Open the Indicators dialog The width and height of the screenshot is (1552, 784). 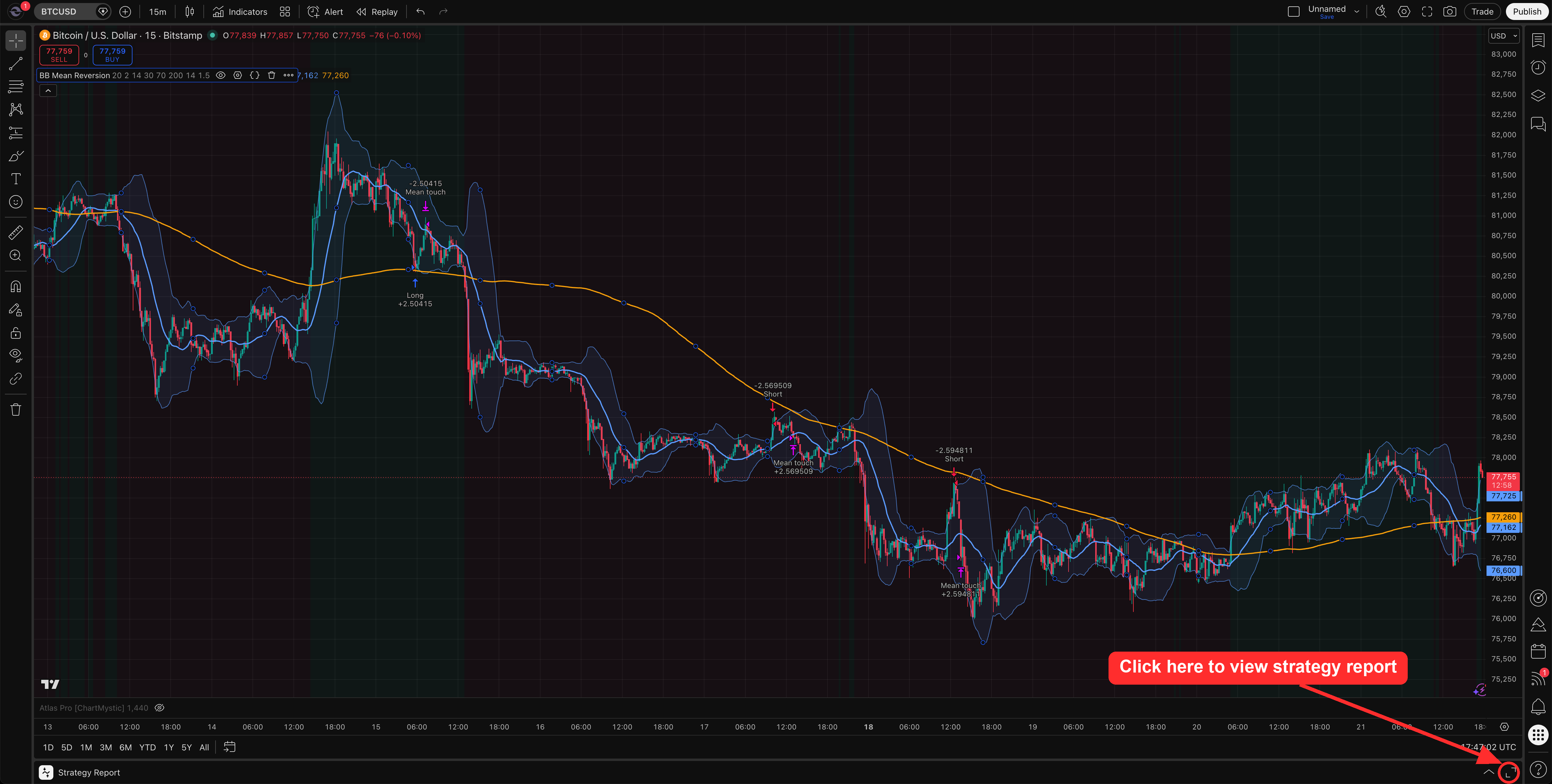pos(240,12)
